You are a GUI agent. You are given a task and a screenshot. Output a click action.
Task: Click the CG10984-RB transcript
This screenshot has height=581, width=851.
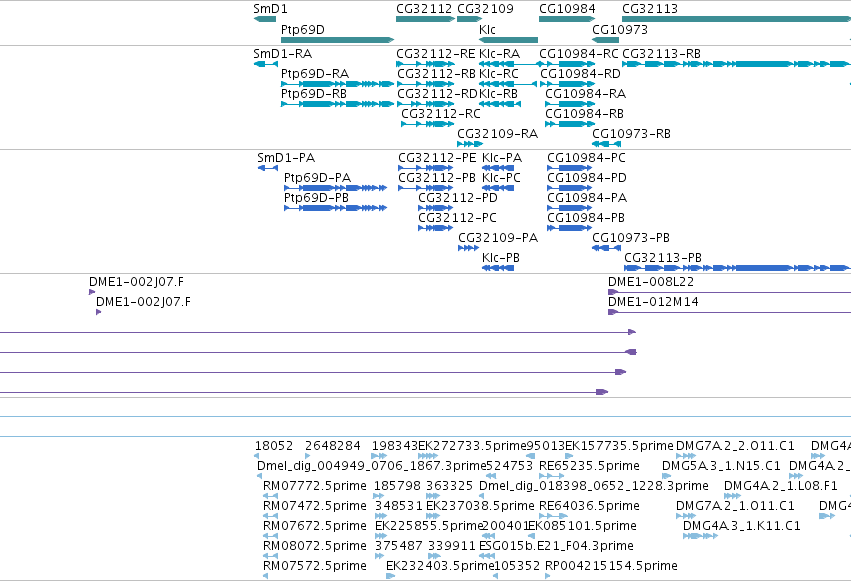[x=570, y=124]
